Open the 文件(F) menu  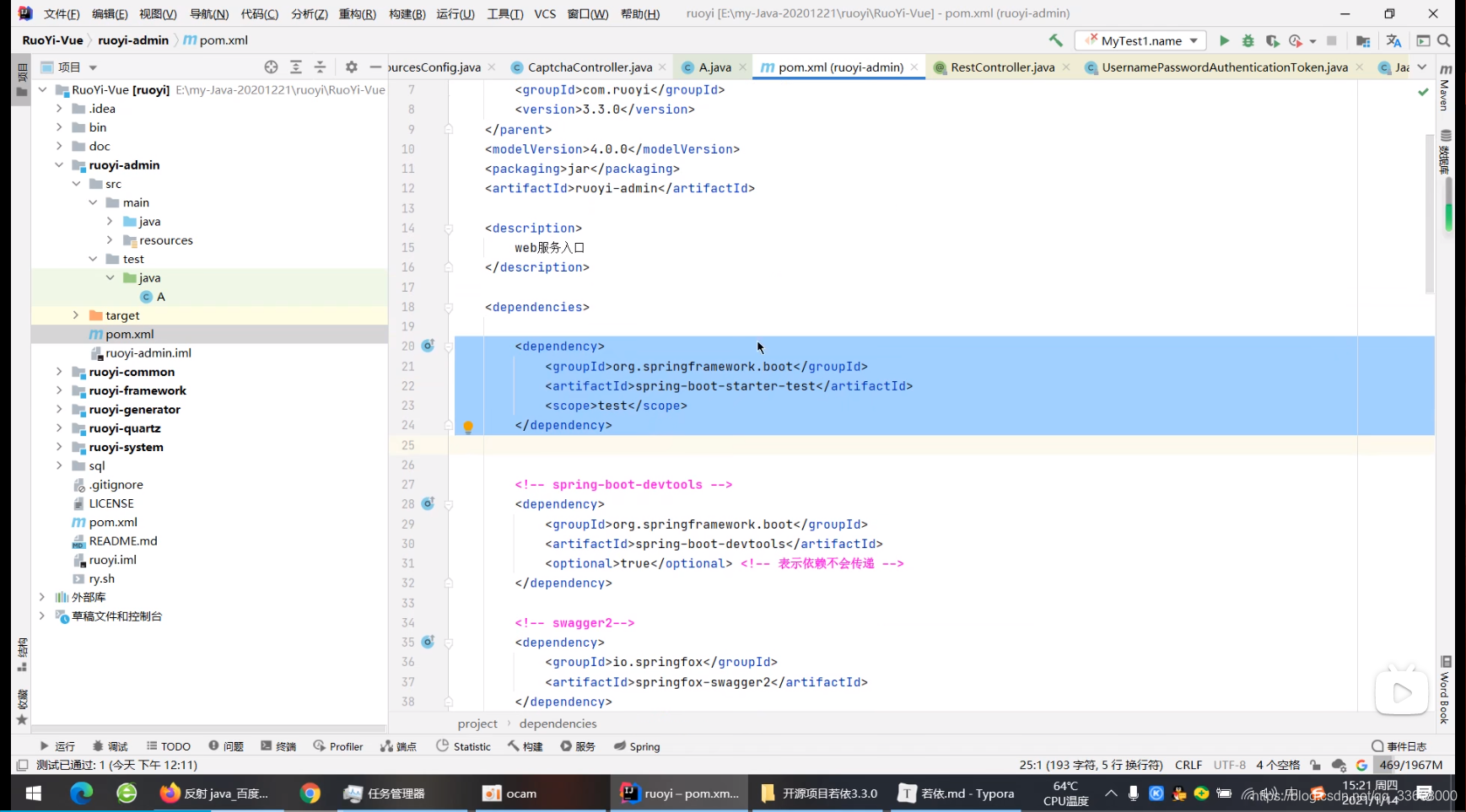[62, 13]
